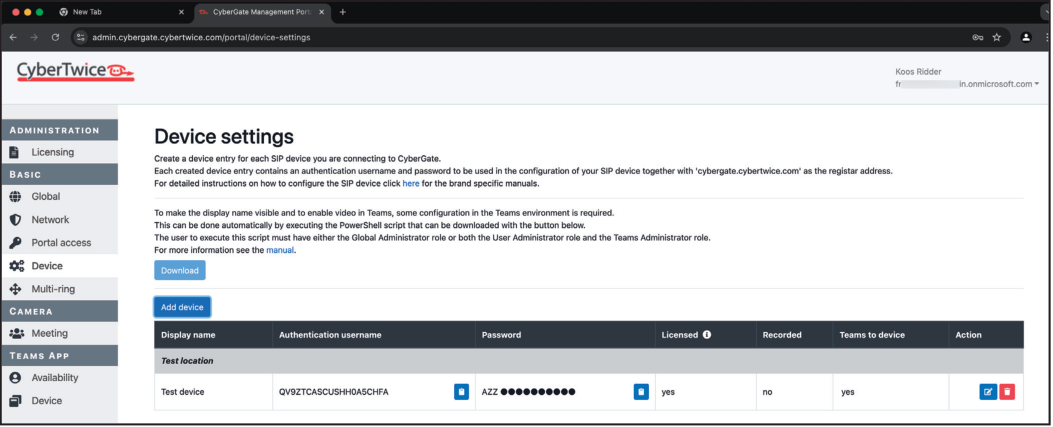This screenshot has height=427, width=1053.
Task: Click the Licensed info icon in header
Action: 706,334
